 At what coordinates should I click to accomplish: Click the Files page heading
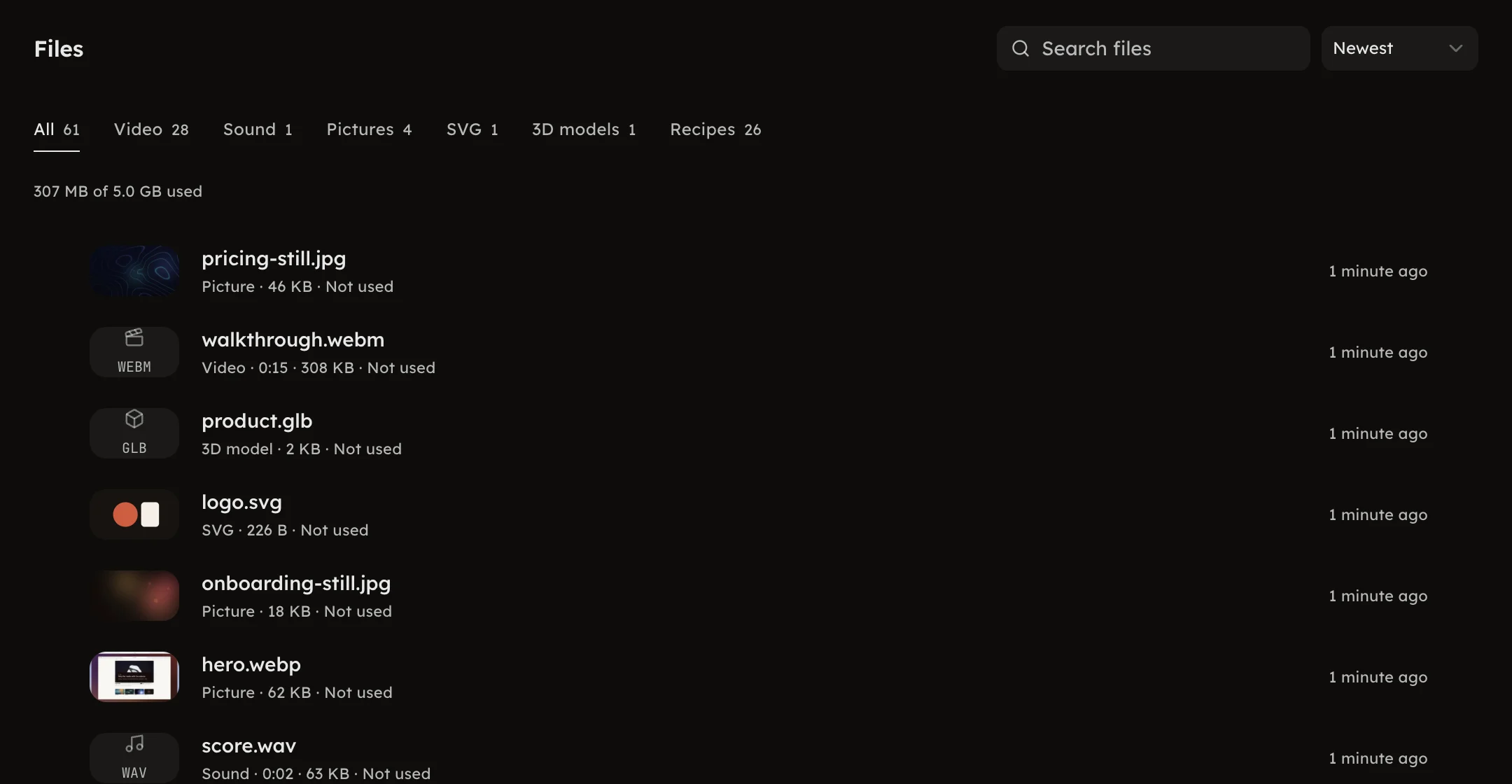tap(59, 49)
